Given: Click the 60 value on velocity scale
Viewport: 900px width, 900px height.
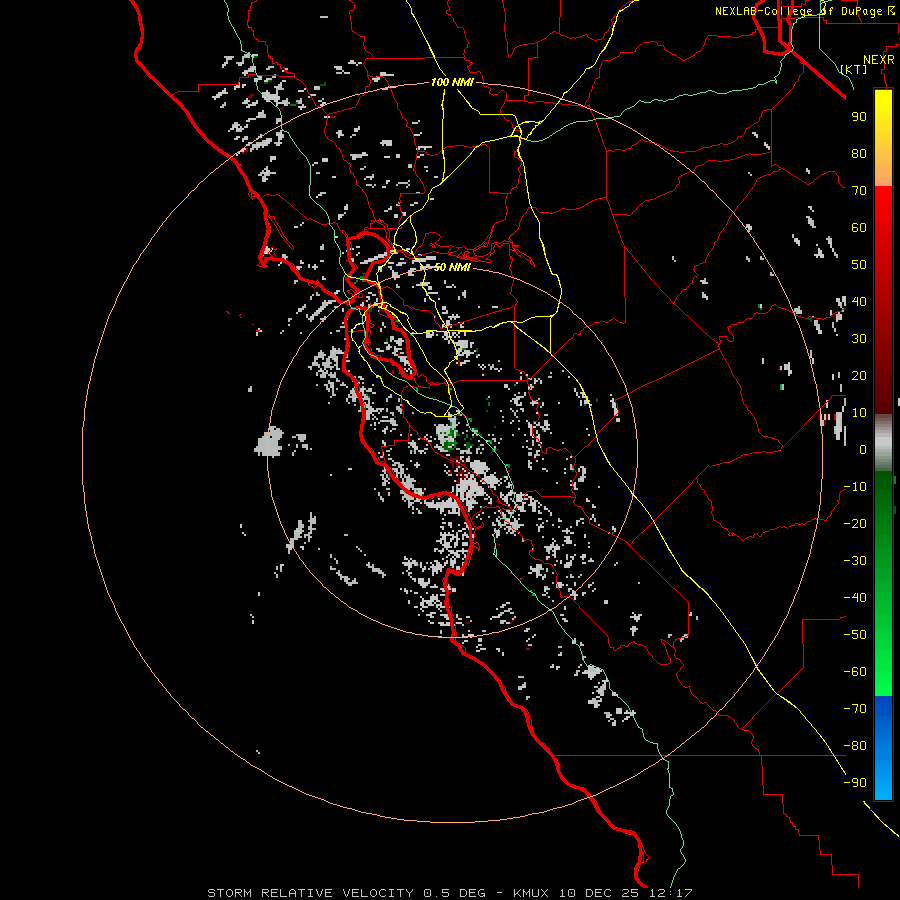Looking at the screenshot, I should point(859,227).
